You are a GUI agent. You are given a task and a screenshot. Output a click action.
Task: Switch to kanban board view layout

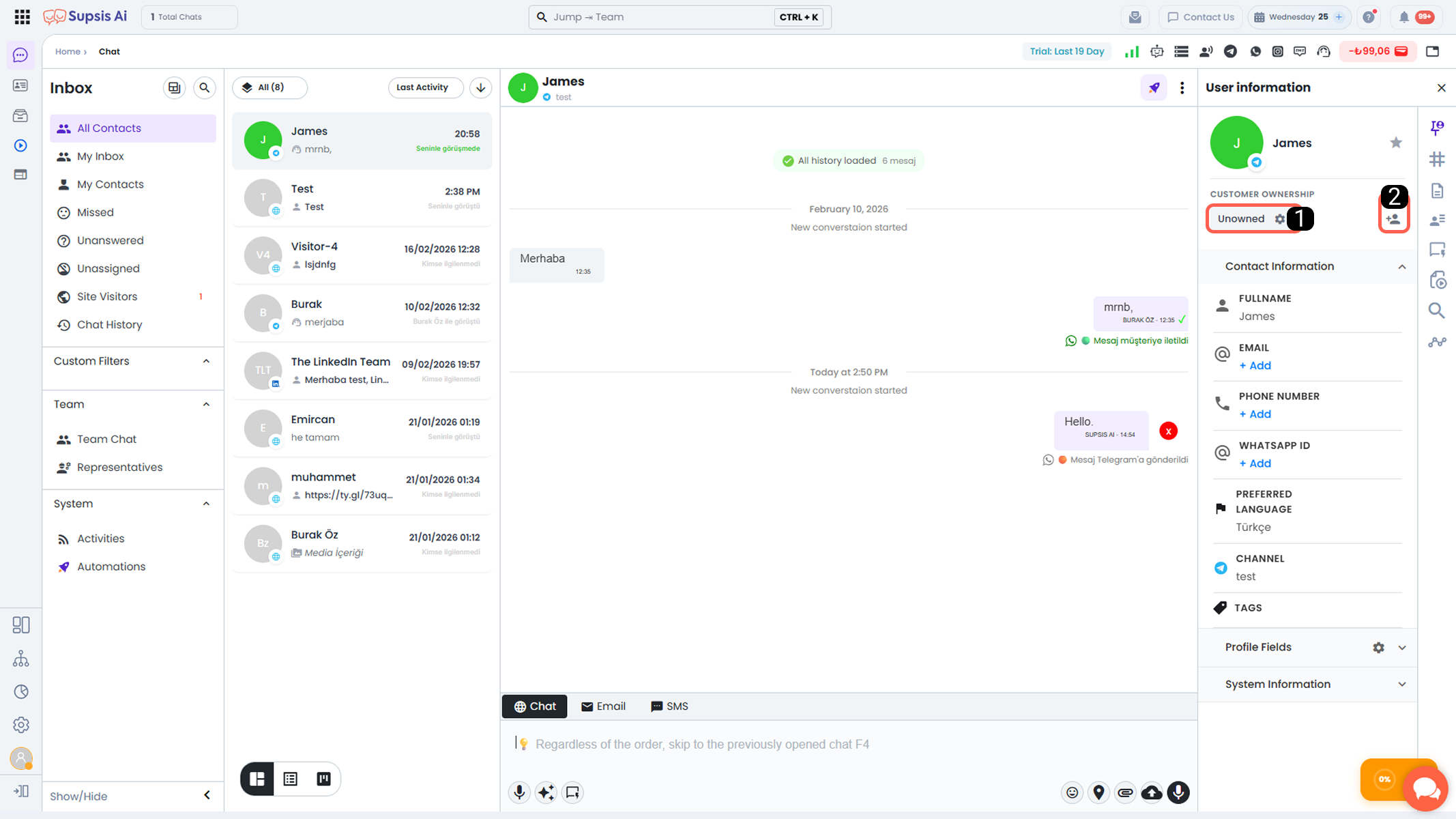click(x=323, y=779)
